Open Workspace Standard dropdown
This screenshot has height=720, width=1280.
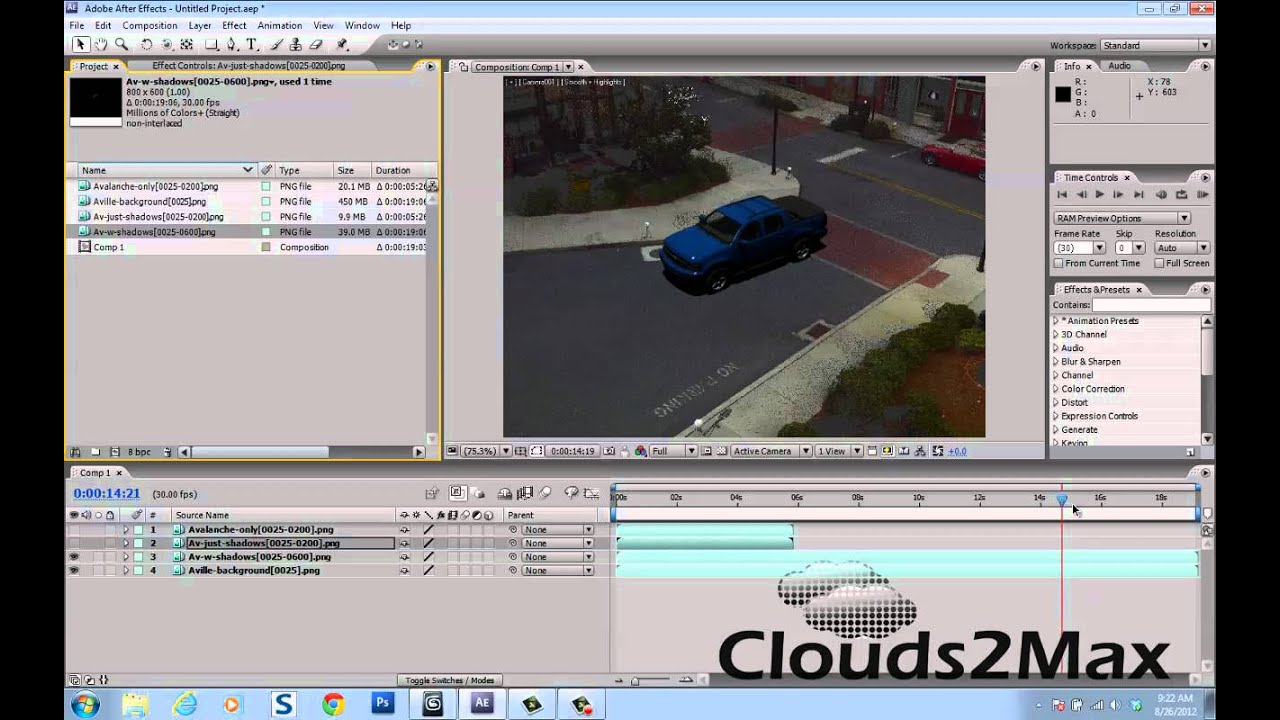(1156, 45)
